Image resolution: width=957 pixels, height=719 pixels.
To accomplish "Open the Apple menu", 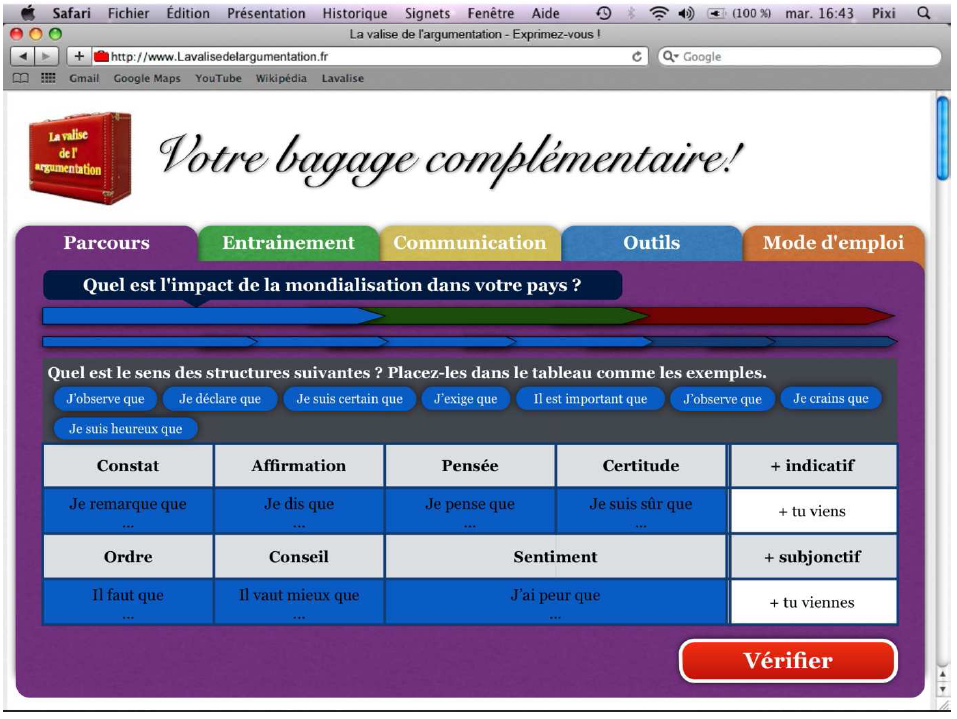I will pyautogui.click(x=27, y=13).
